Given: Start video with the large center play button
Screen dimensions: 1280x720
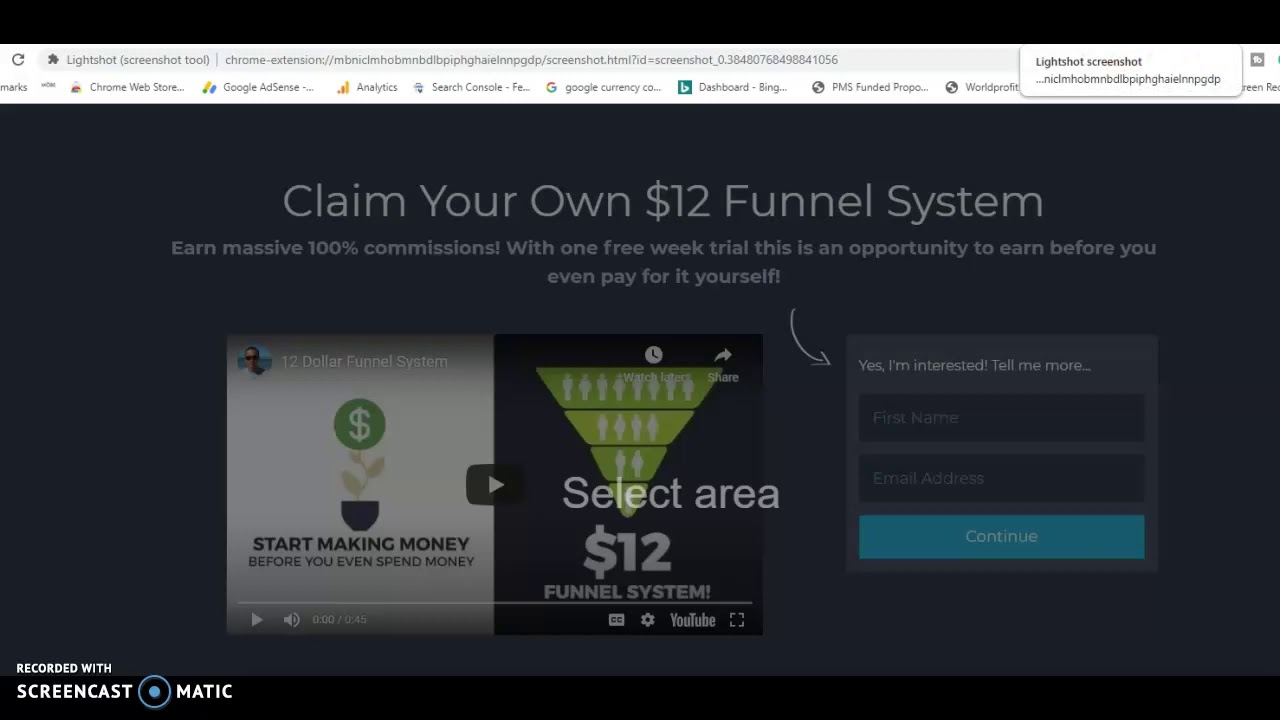Looking at the screenshot, I should (495, 485).
